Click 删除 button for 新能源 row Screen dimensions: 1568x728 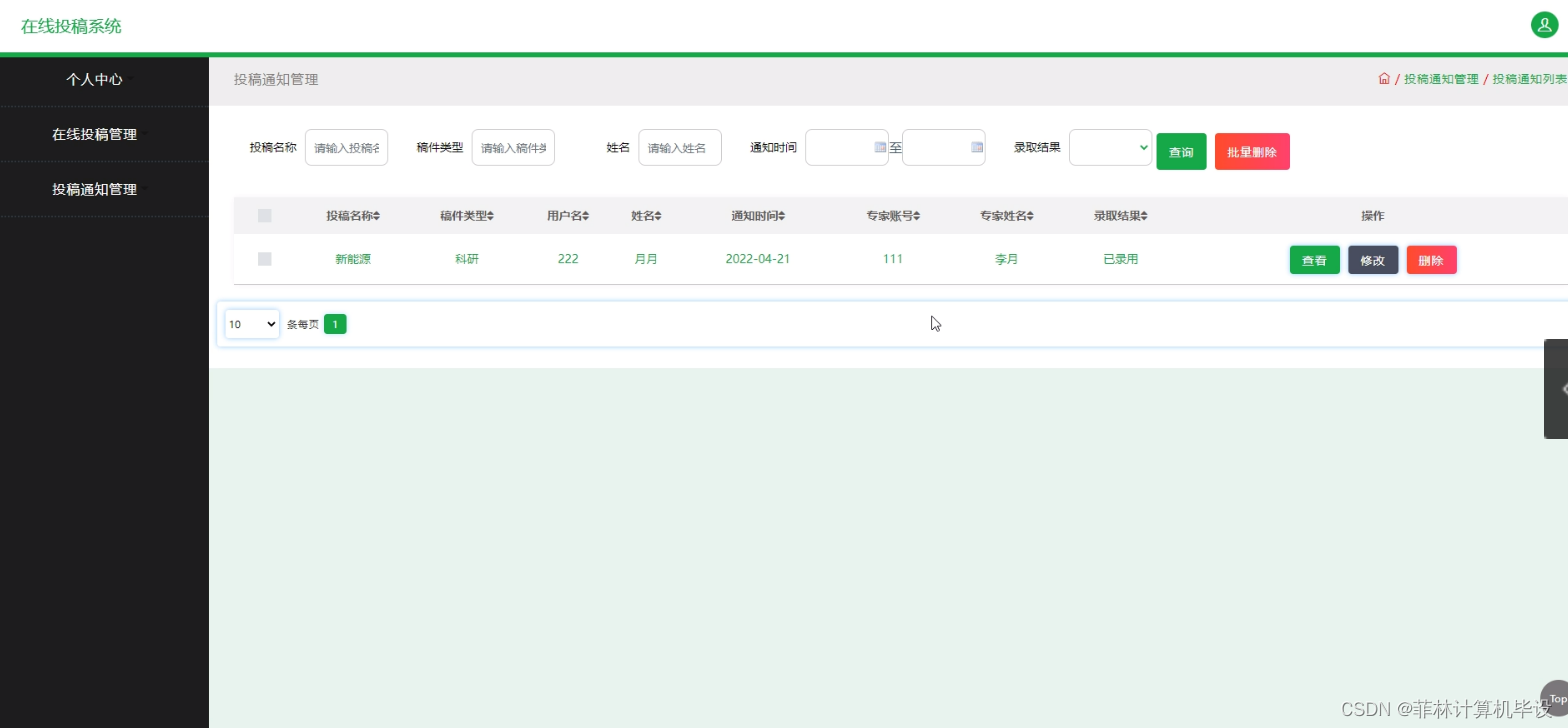[1431, 260]
